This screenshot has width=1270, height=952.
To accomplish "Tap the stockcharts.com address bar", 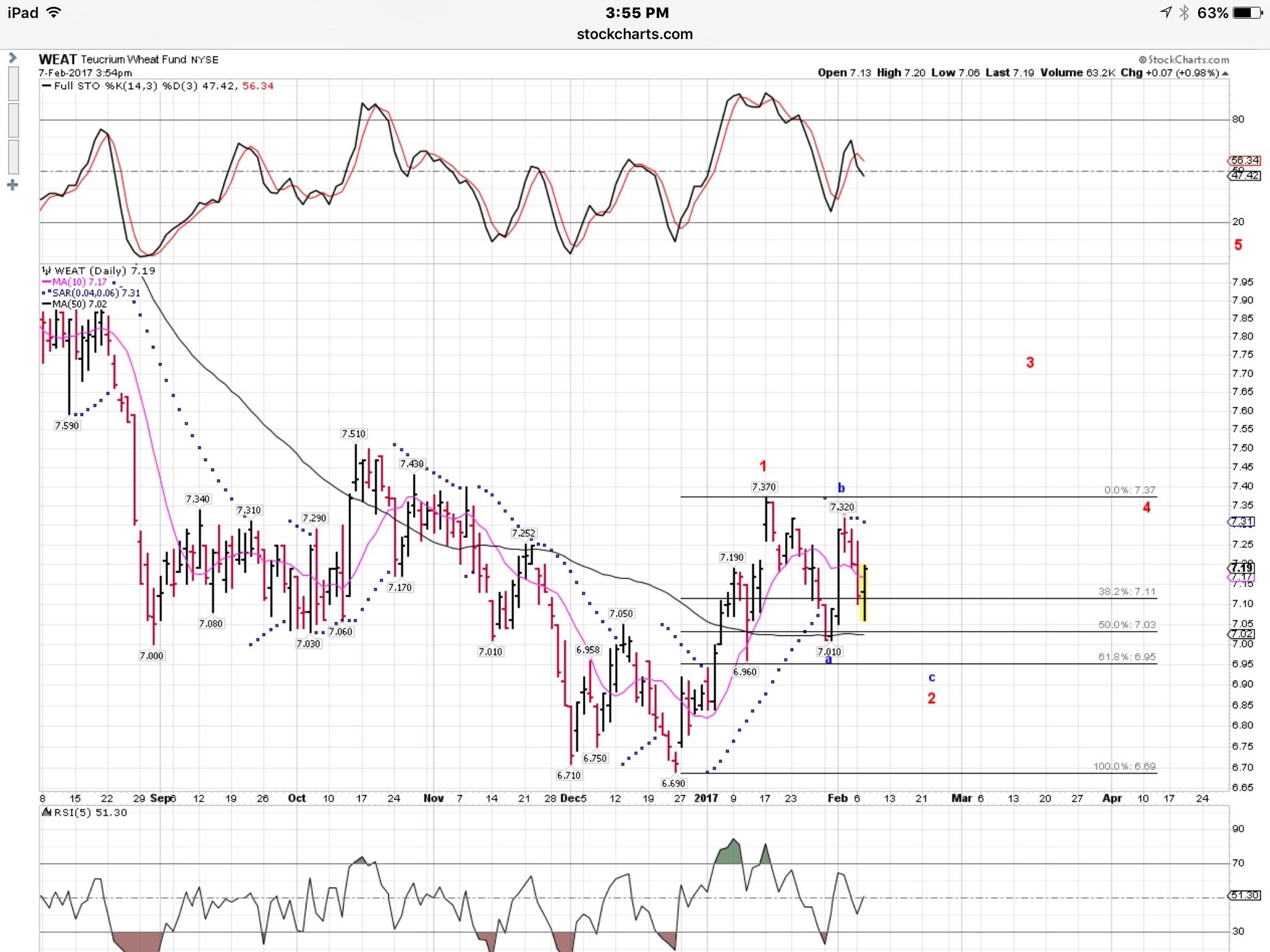I will coord(634,34).
